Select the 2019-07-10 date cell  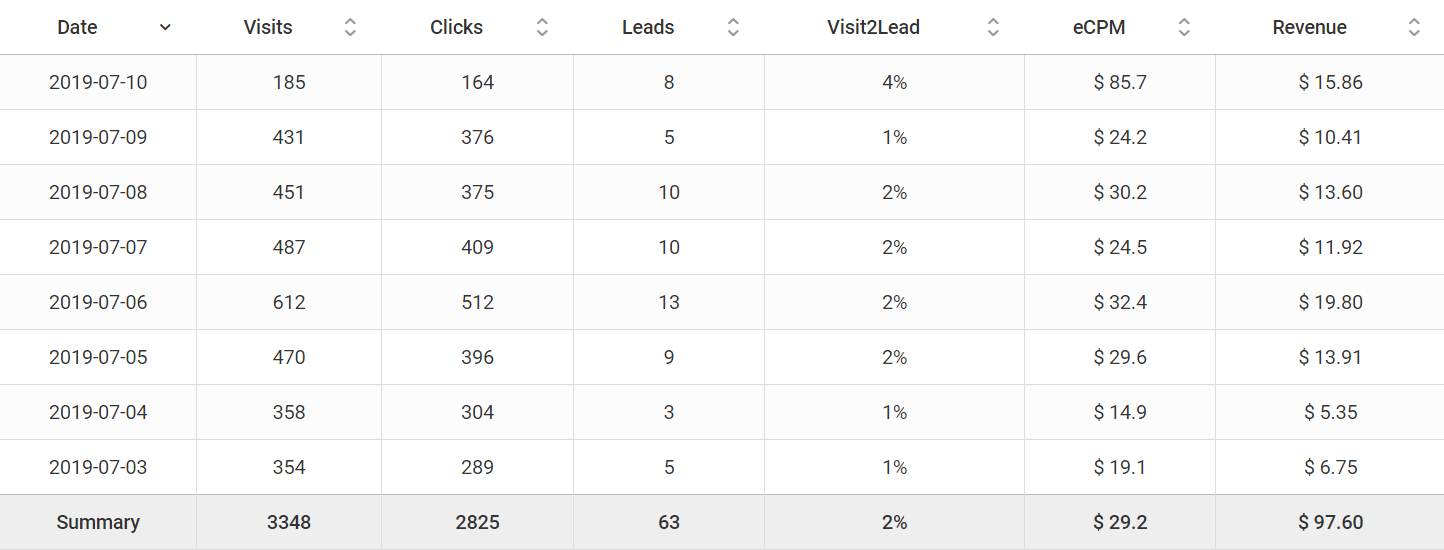(98, 82)
